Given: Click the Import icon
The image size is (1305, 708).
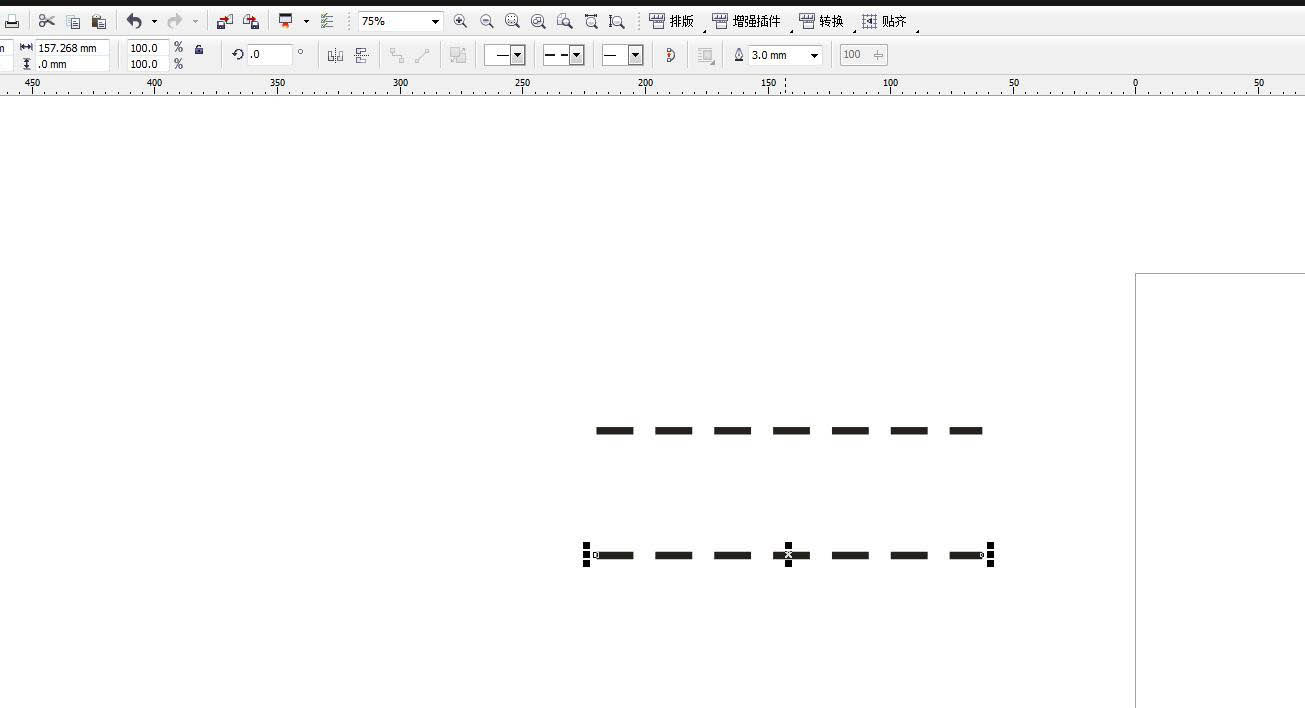Looking at the screenshot, I should tap(225, 21).
